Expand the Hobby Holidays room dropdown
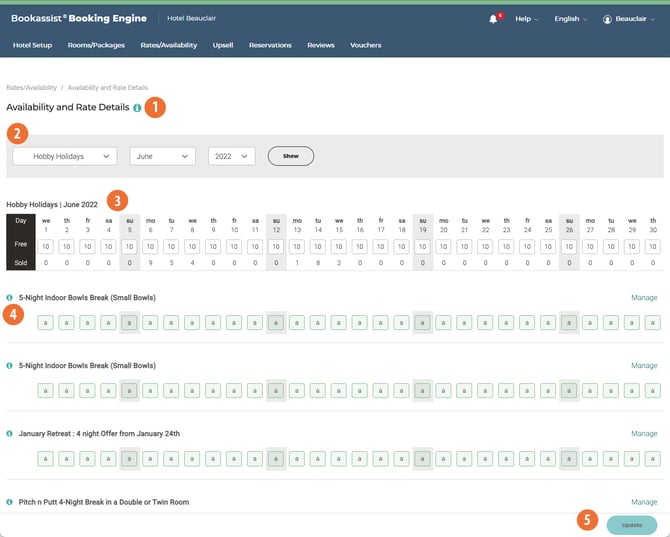The image size is (670, 537). click(65, 156)
